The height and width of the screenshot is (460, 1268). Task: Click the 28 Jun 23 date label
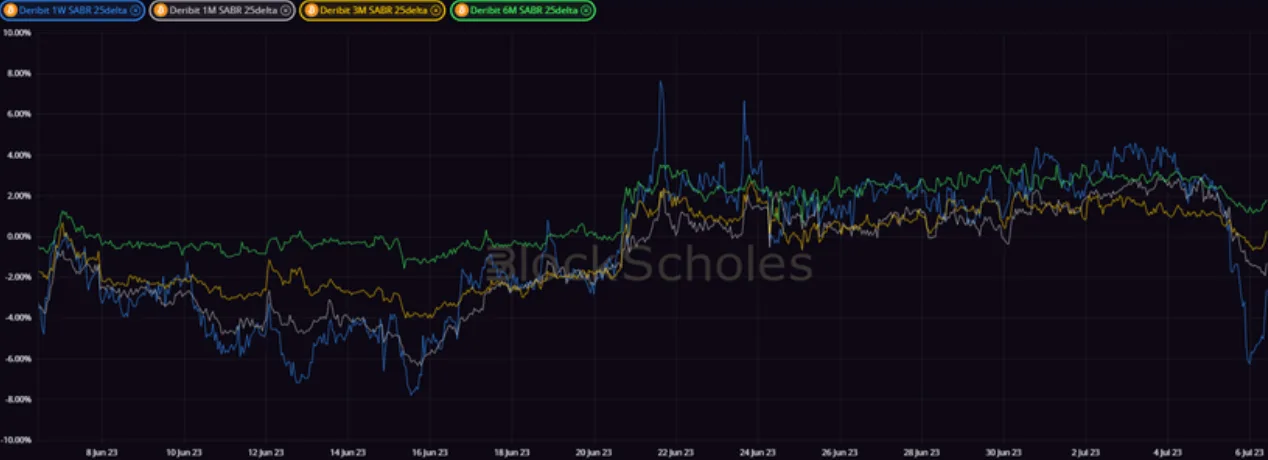tap(924, 451)
